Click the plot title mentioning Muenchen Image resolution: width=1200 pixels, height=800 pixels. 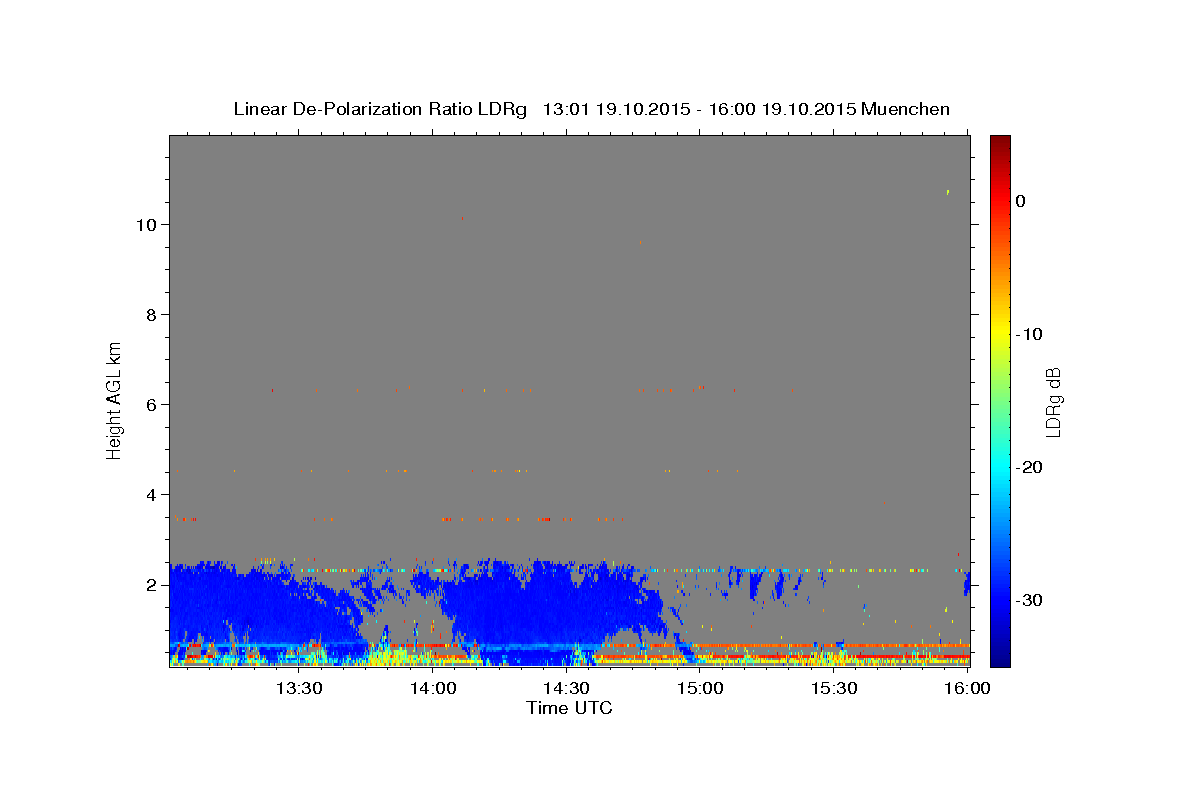pyautogui.click(x=591, y=109)
